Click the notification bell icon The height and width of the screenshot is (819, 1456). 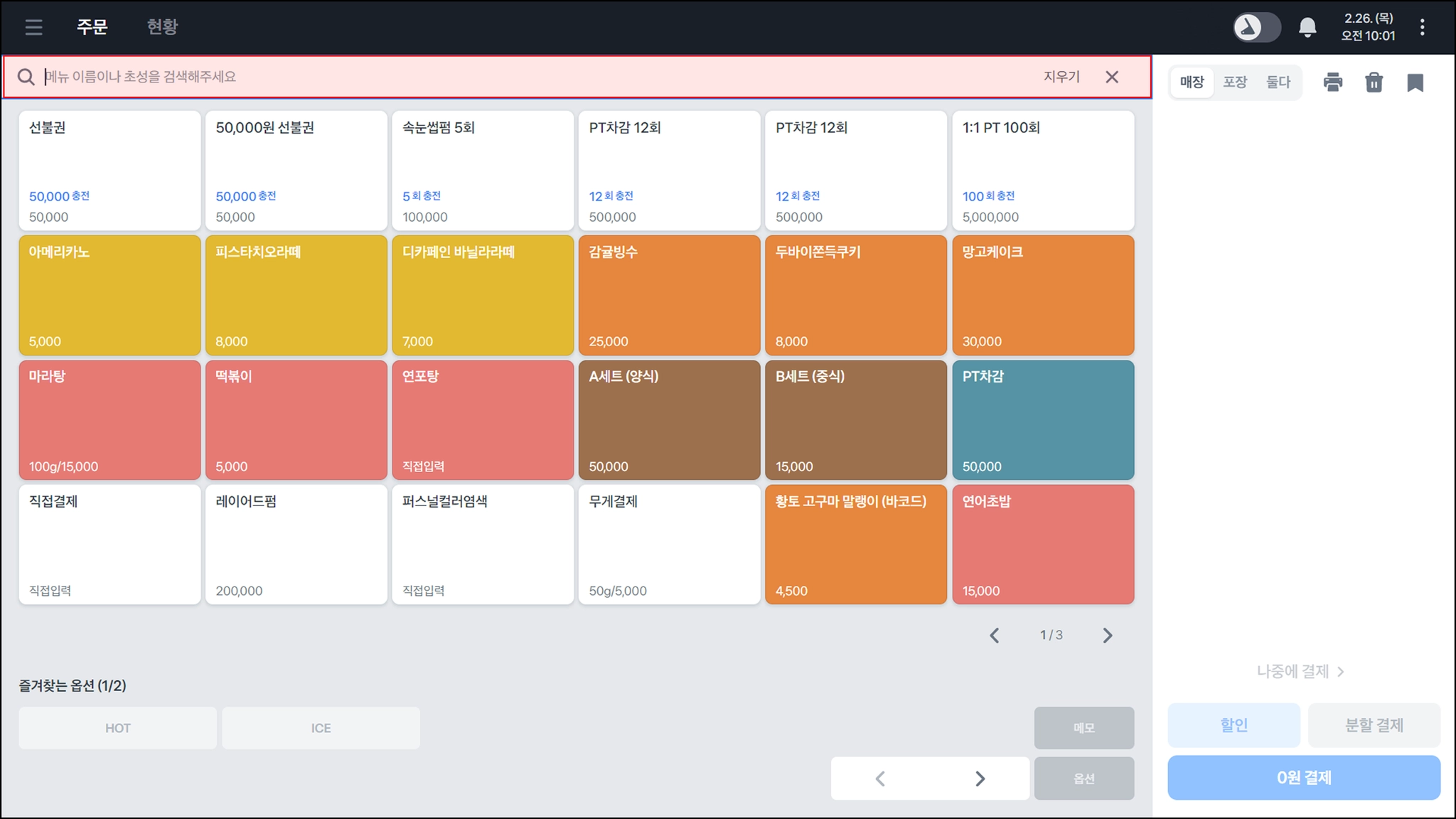click(x=1307, y=28)
